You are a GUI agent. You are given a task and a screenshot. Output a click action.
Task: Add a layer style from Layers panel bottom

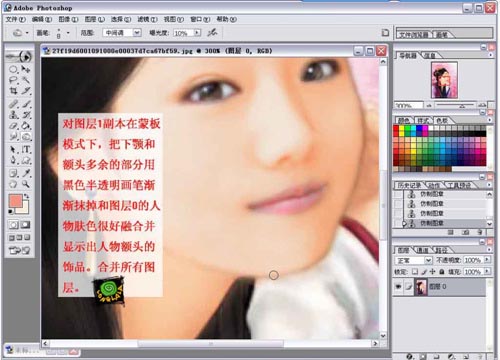coord(410,356)
